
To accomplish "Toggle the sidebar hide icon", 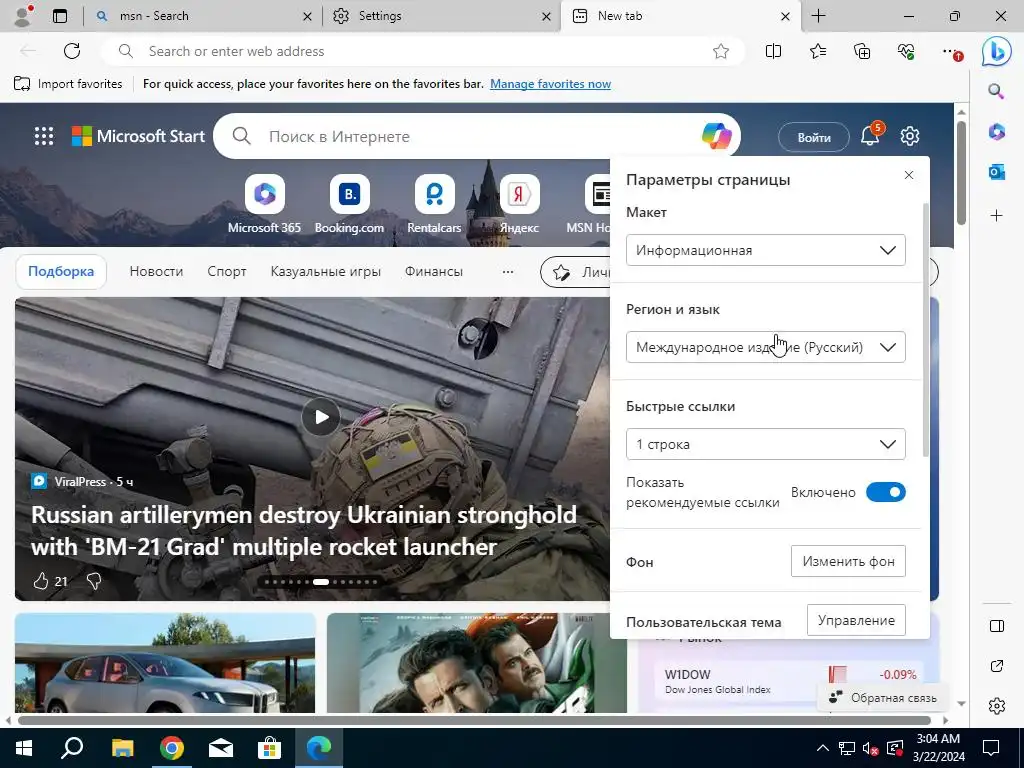I will point(997,626).
